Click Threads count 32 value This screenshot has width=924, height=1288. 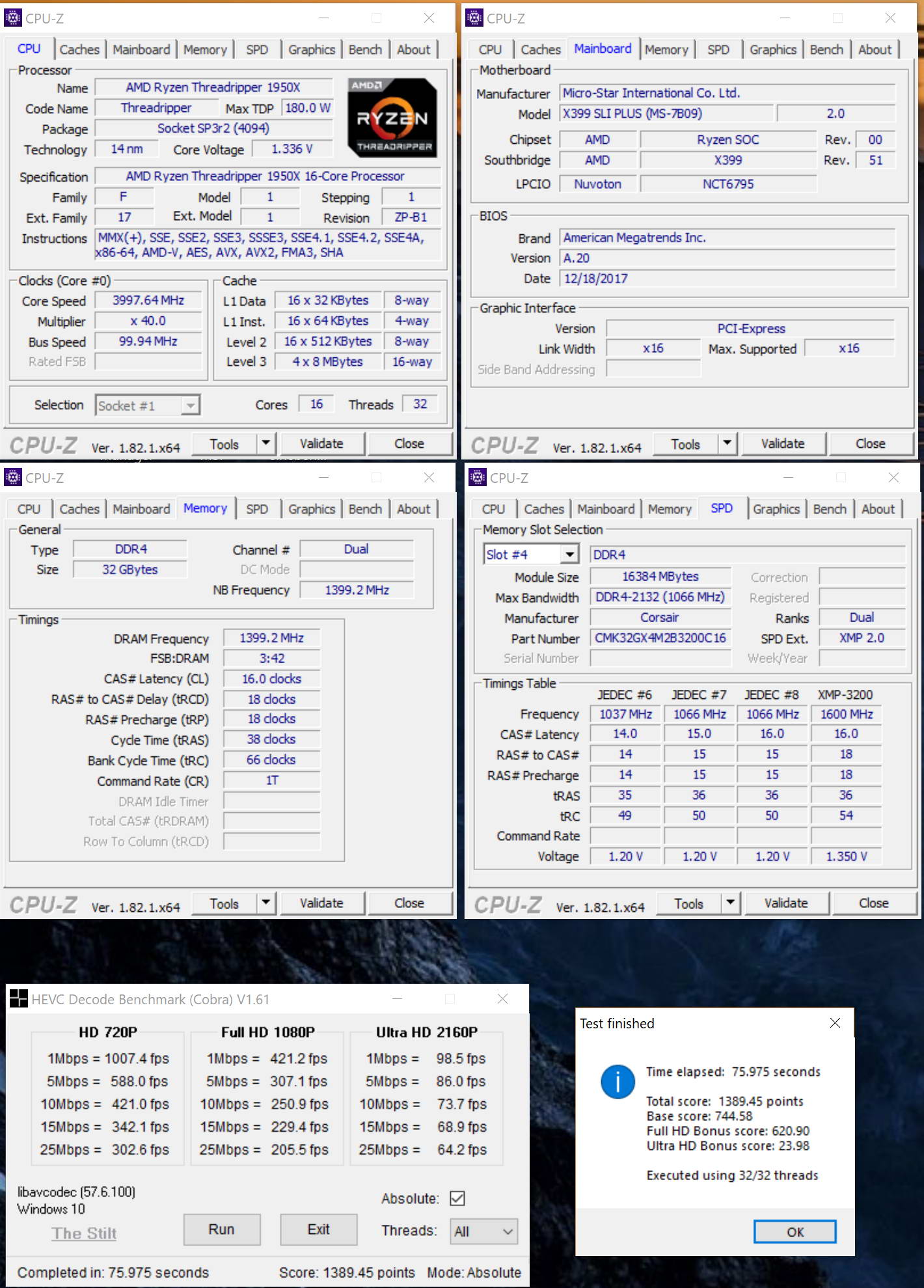tap(420, 404)
